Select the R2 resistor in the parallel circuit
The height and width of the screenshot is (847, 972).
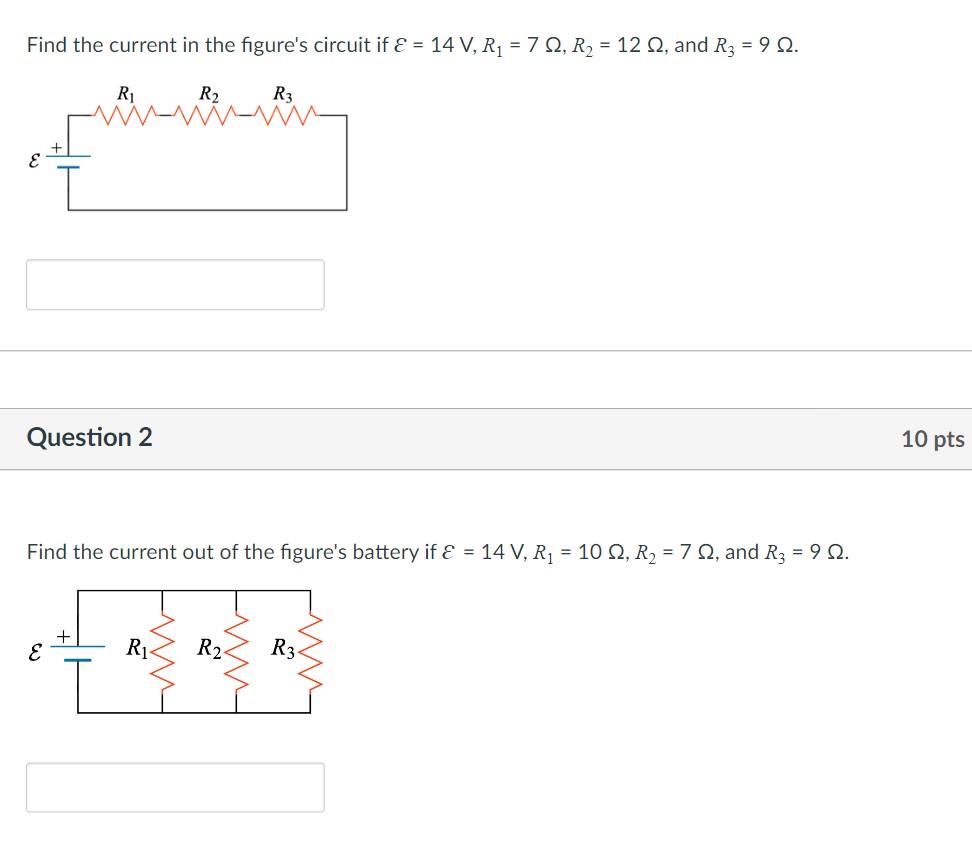point(236,650)
